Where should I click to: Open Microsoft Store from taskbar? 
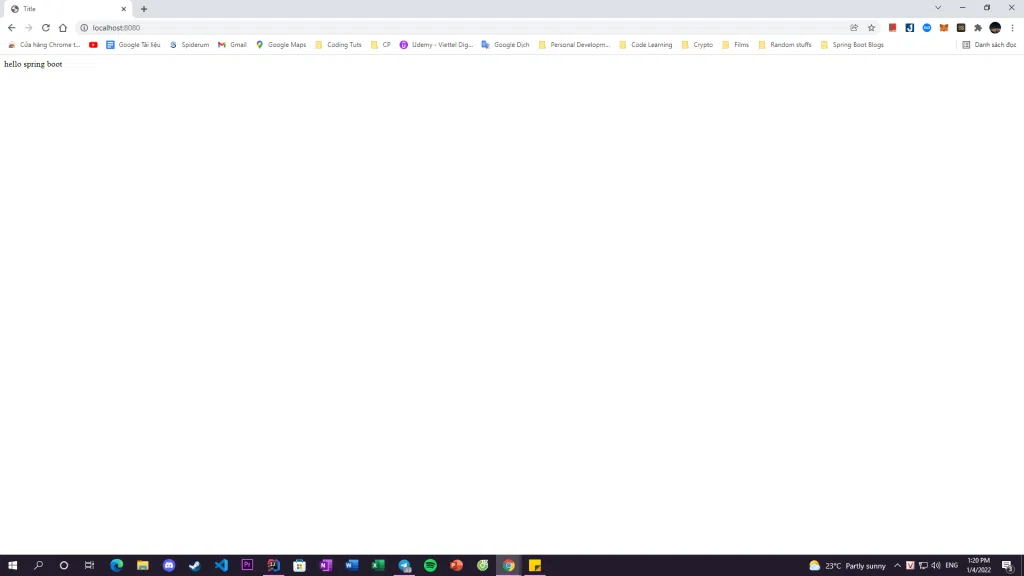click(300, 566)
